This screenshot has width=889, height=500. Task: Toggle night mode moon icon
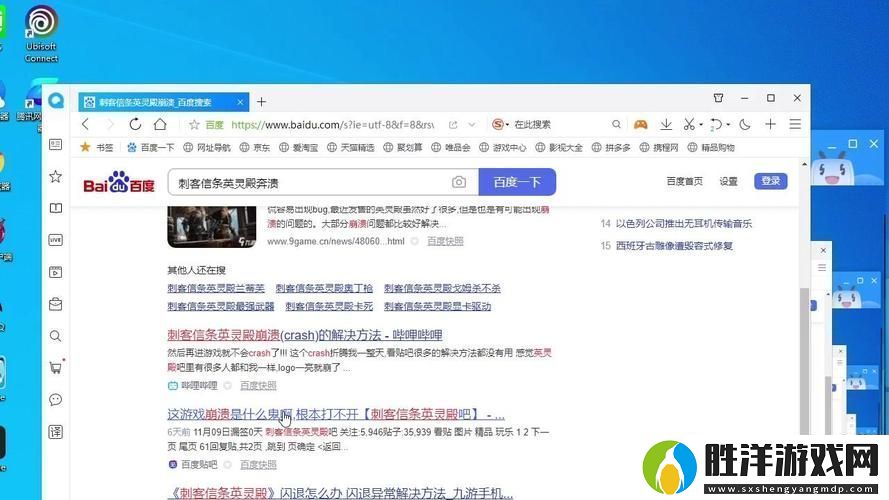click(x=745, y=124)
